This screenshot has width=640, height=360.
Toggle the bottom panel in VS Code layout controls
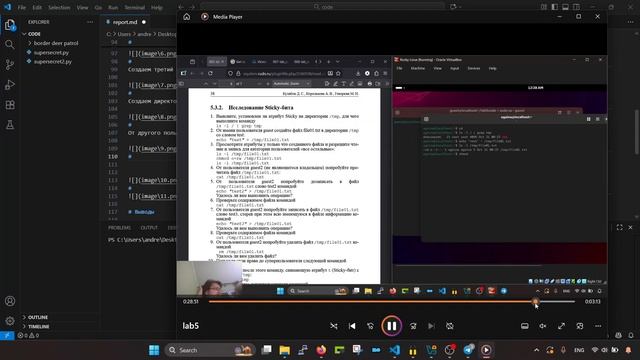[565, 7]
